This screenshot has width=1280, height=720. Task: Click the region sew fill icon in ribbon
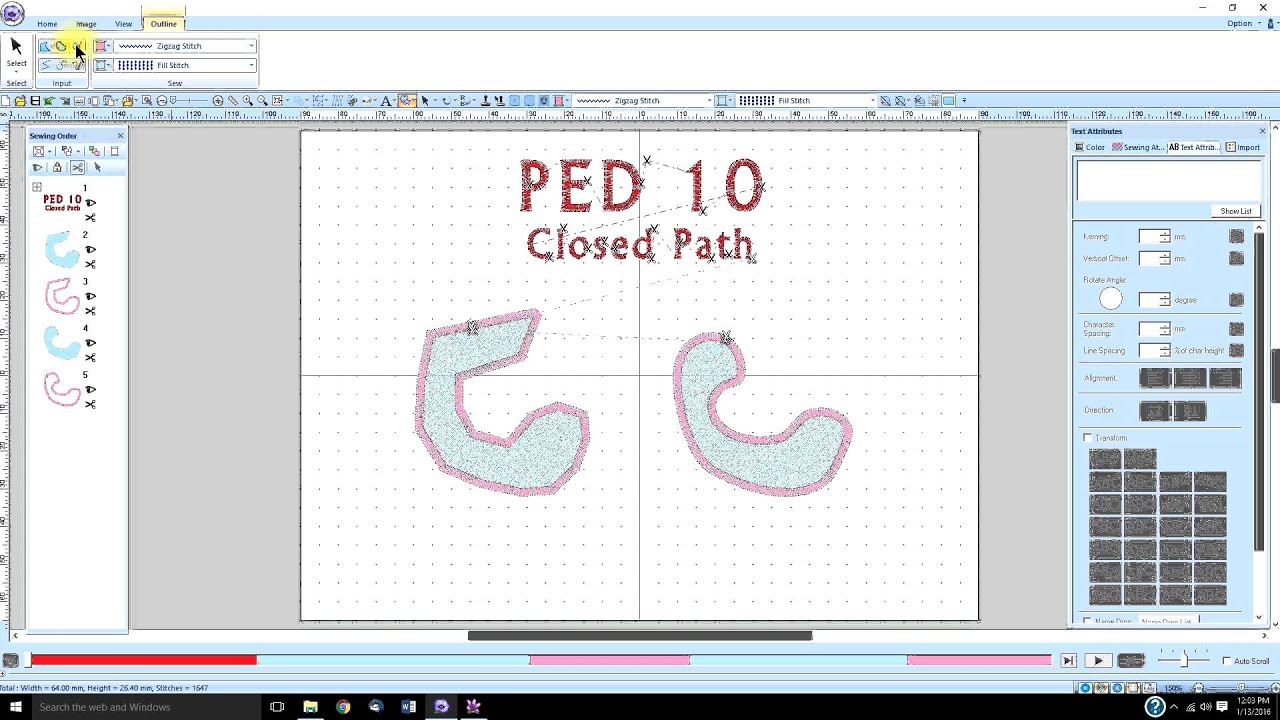(x=101, y=65)
